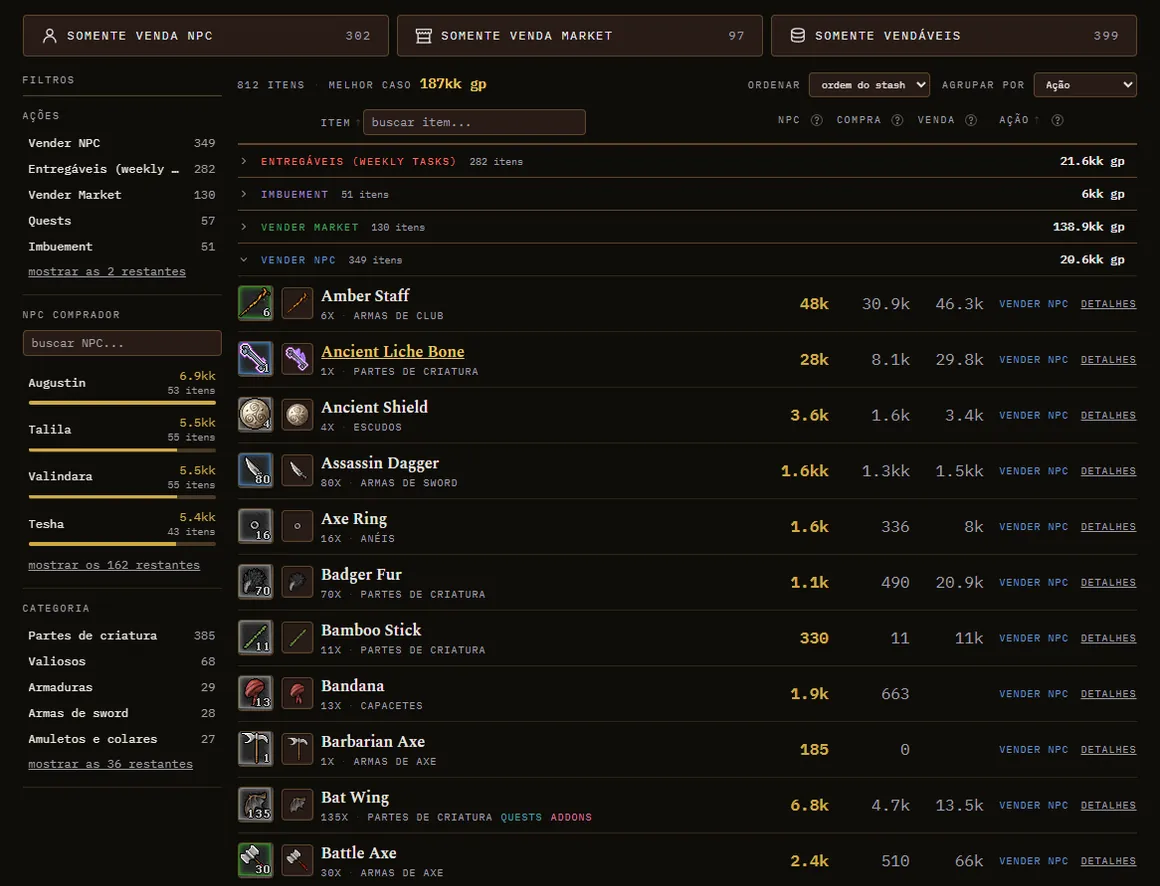Filter by Entregáveis weekly action
This screenshot has width=1160, height=886.
click(x=121, y=169)
